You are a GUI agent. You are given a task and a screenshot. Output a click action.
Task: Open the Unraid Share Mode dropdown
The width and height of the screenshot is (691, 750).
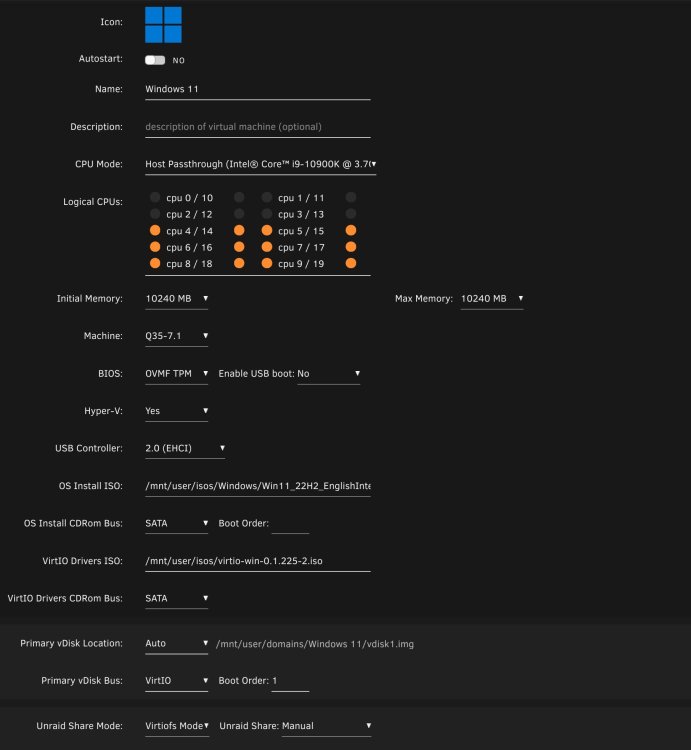click(177, 726)
